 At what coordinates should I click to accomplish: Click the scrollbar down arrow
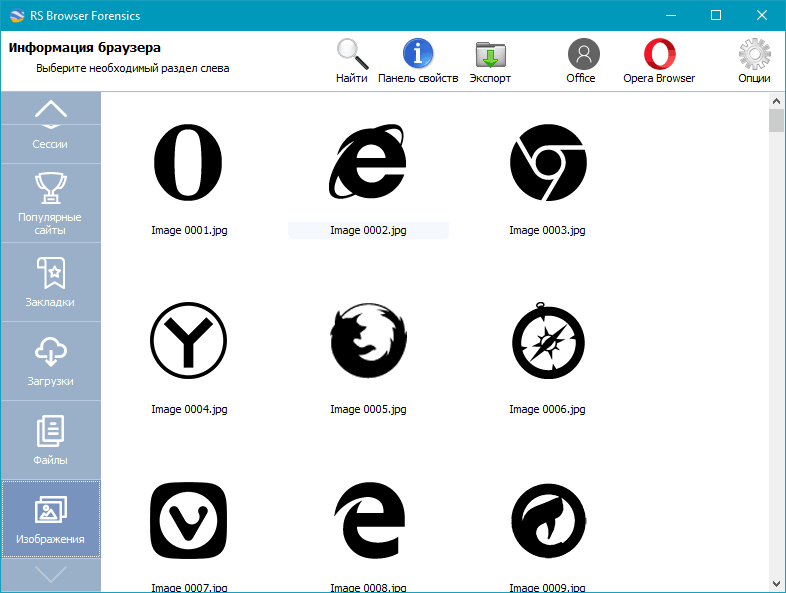(x=776, y=584)
